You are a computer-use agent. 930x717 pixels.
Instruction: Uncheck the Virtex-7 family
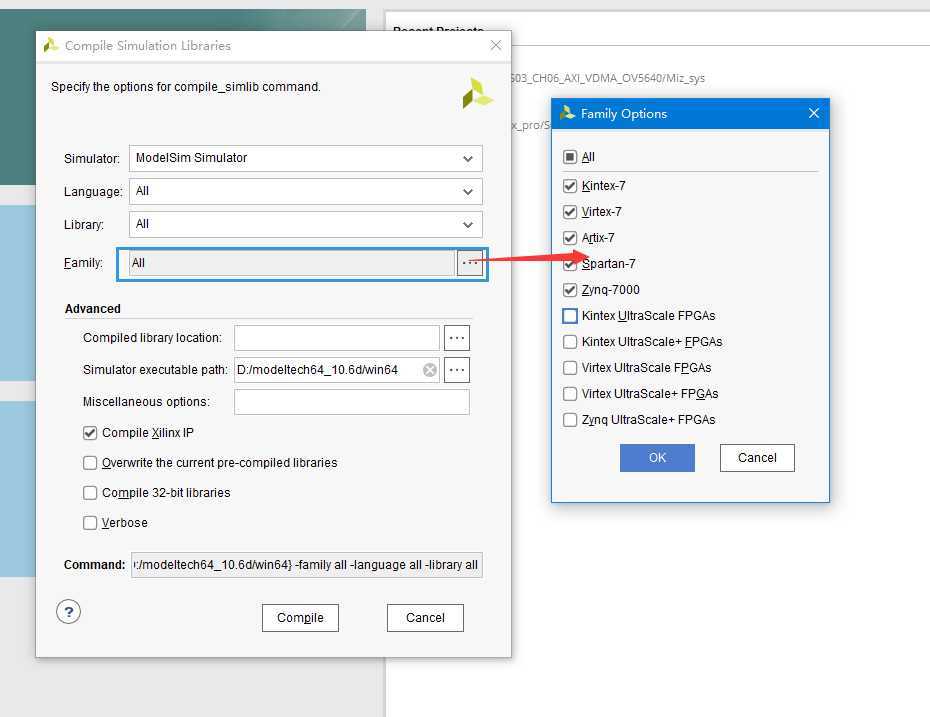coord(569,212)
